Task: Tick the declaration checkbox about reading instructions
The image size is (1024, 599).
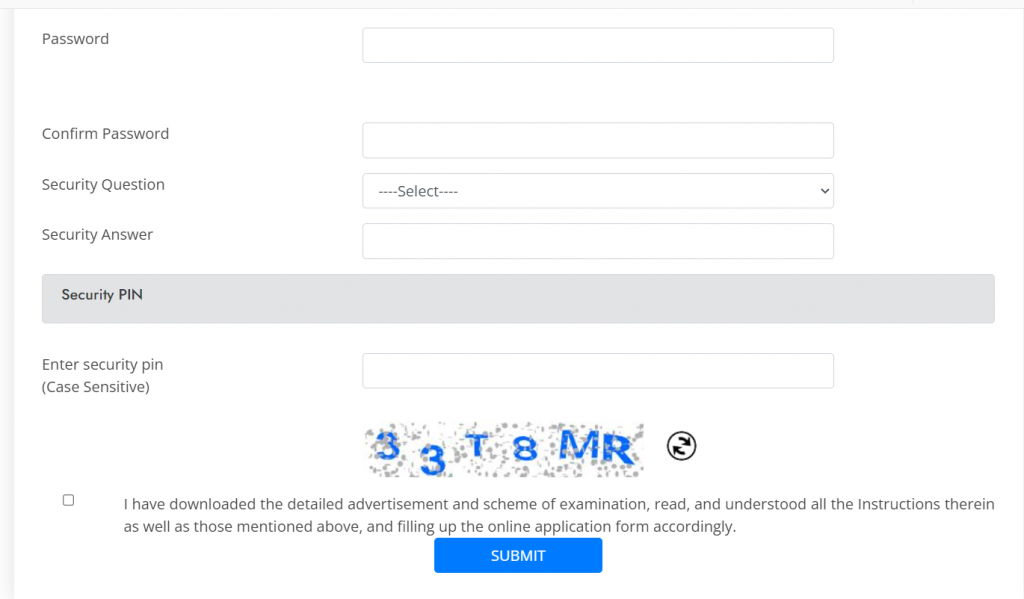Action: 69,500
